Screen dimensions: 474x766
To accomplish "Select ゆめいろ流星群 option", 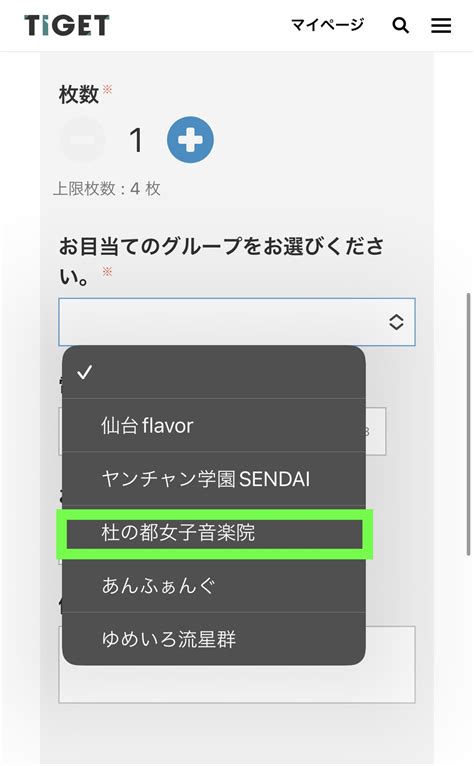I will point(214,639).
